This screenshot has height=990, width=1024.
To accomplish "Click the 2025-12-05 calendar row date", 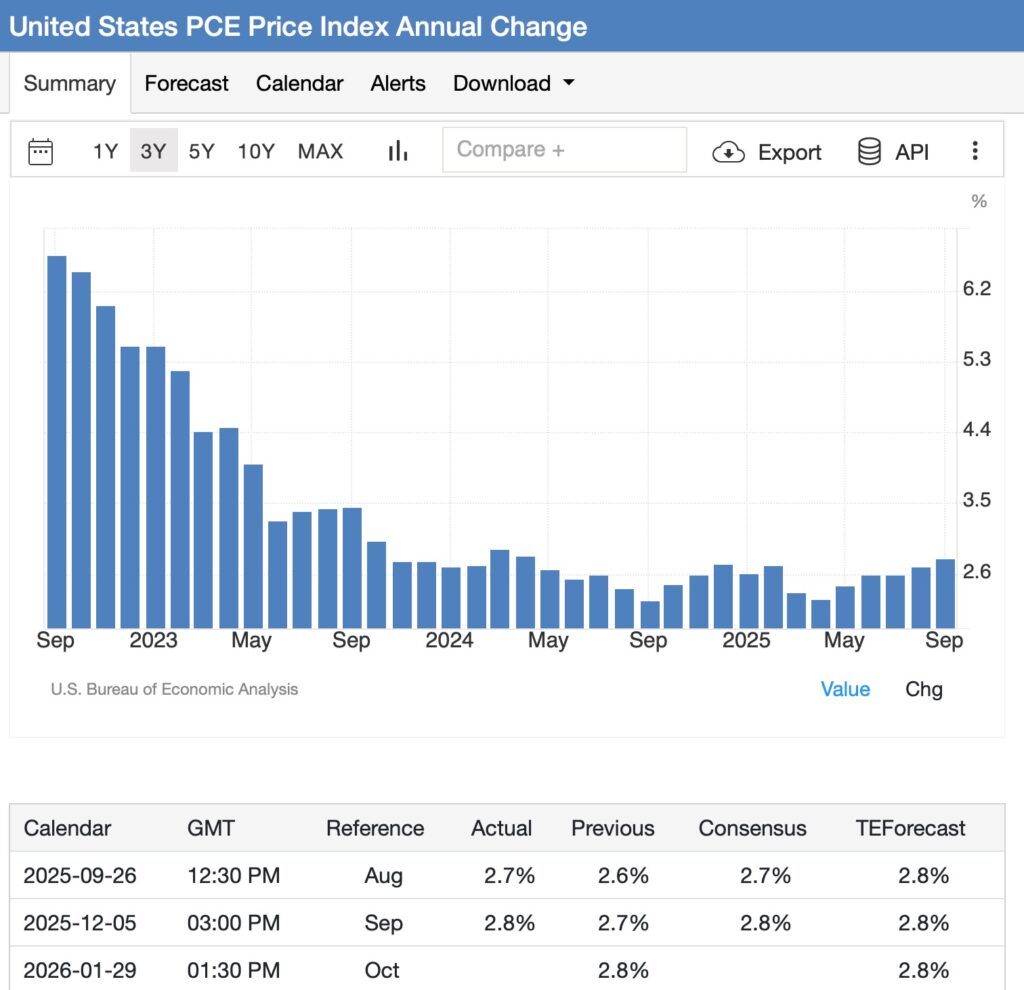I will 80,923.
